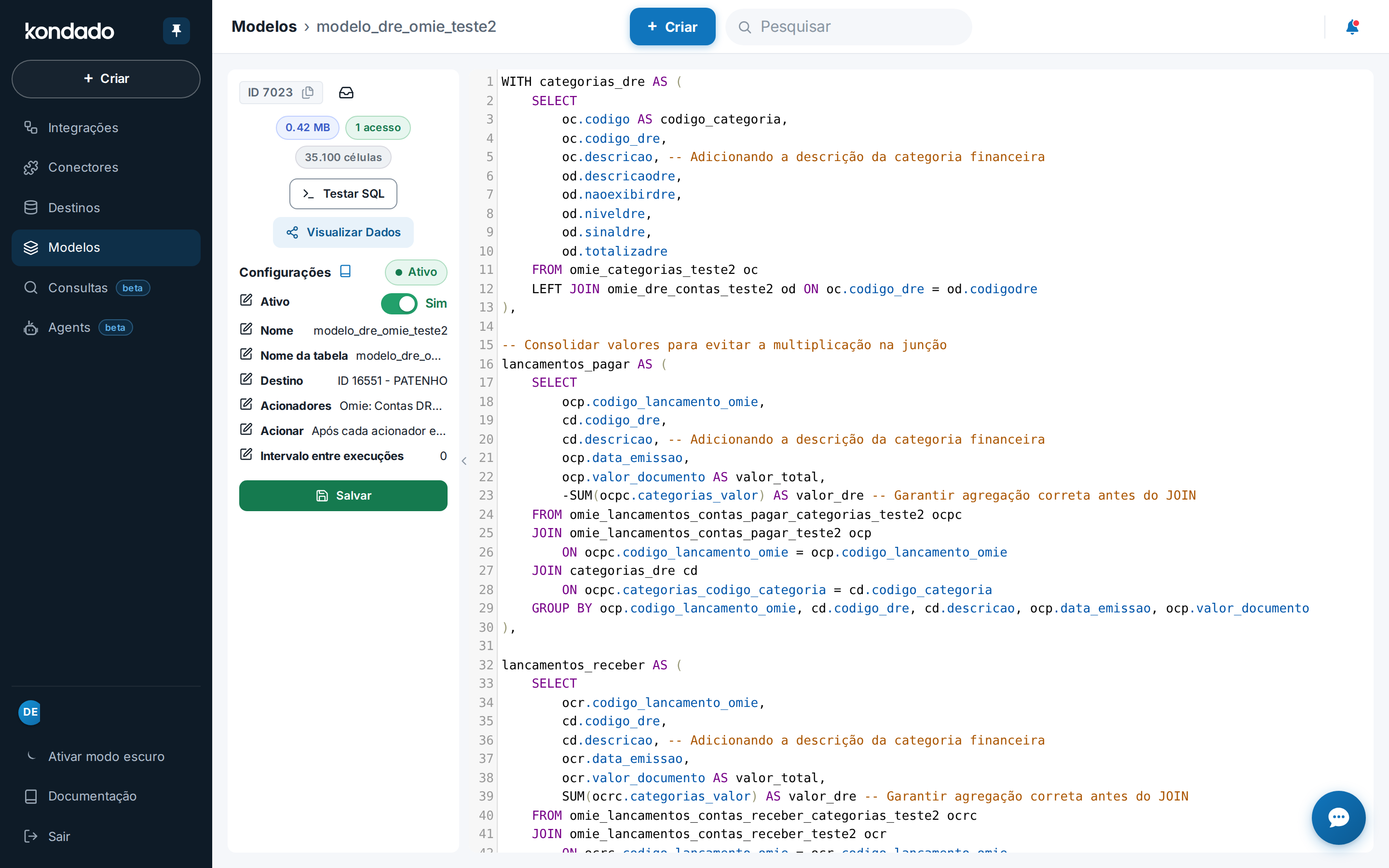The height and width of the screenshot is (868, 1389).
Task: Toggle the Ativo switch off
Action: (x=399, y=303)
